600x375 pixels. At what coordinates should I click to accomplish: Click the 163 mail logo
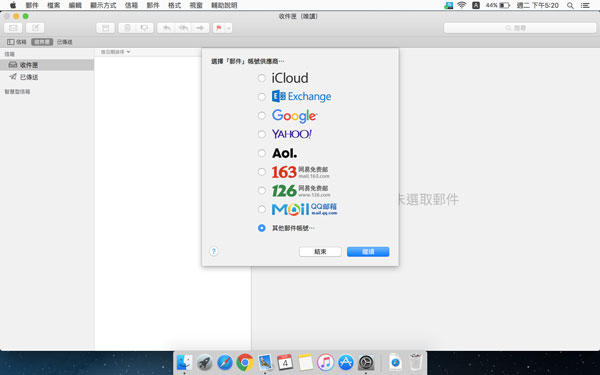(301, 172)
